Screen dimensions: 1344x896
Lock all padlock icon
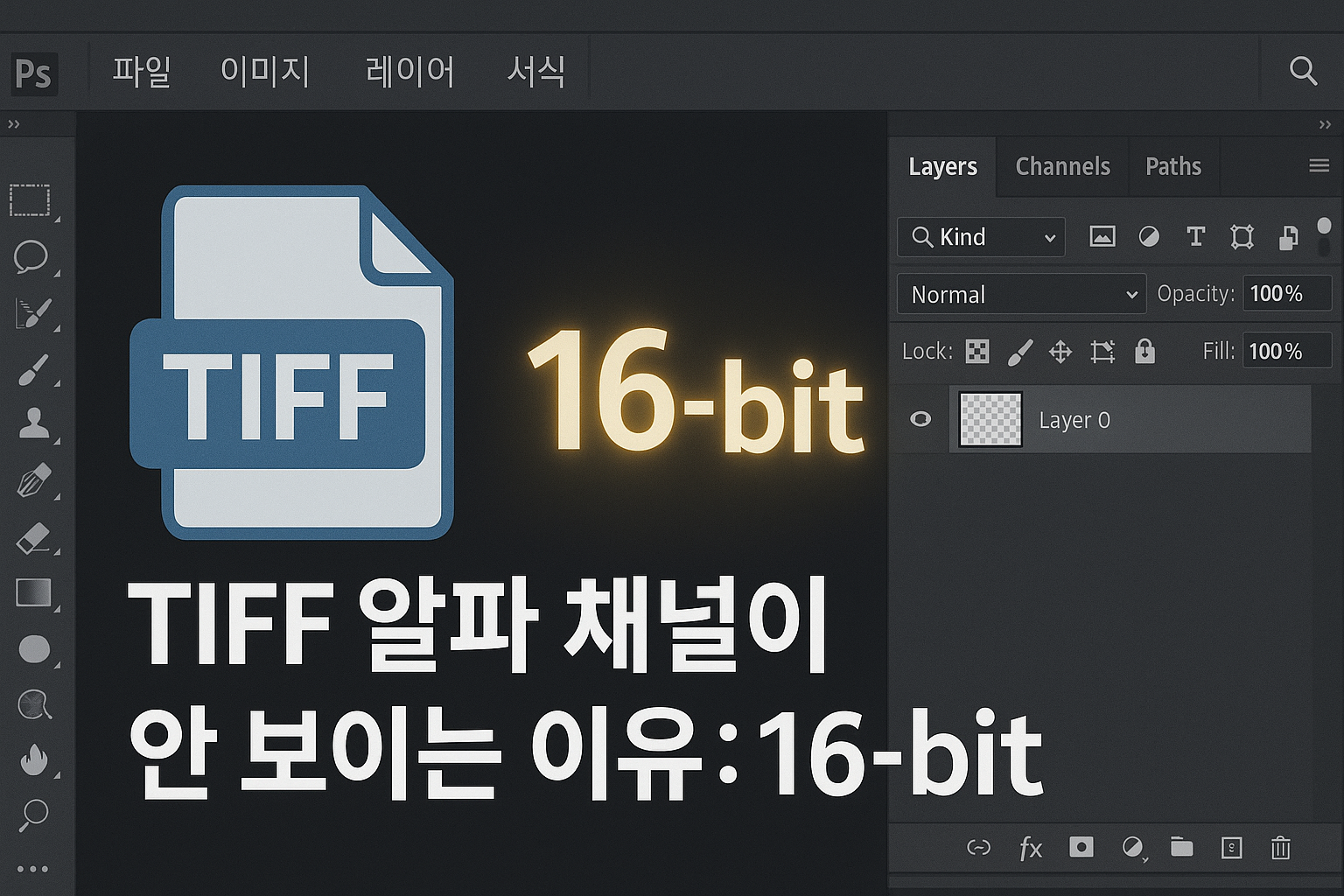tap(1144, 351)
